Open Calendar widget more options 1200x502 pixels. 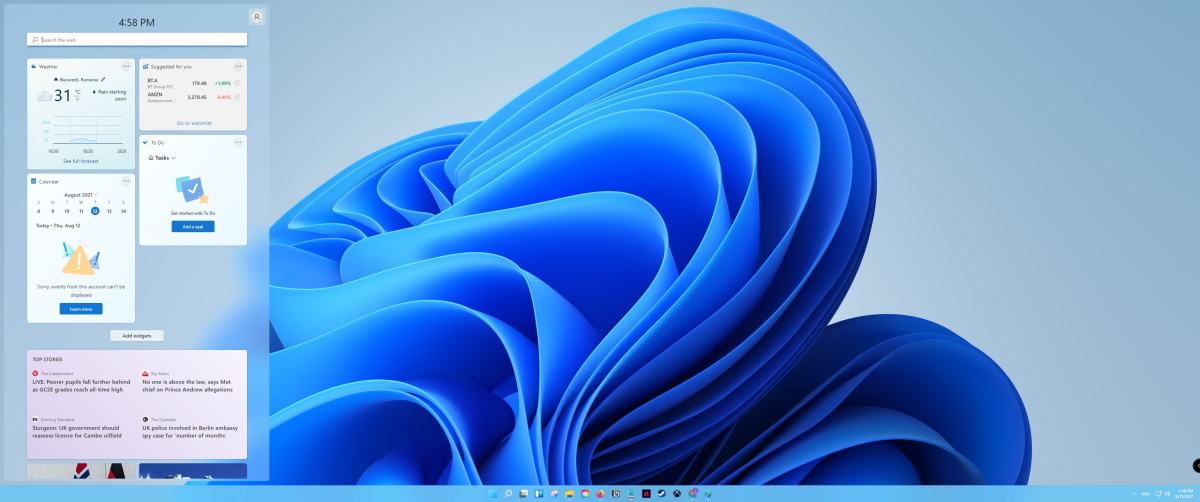click(126, 181)
